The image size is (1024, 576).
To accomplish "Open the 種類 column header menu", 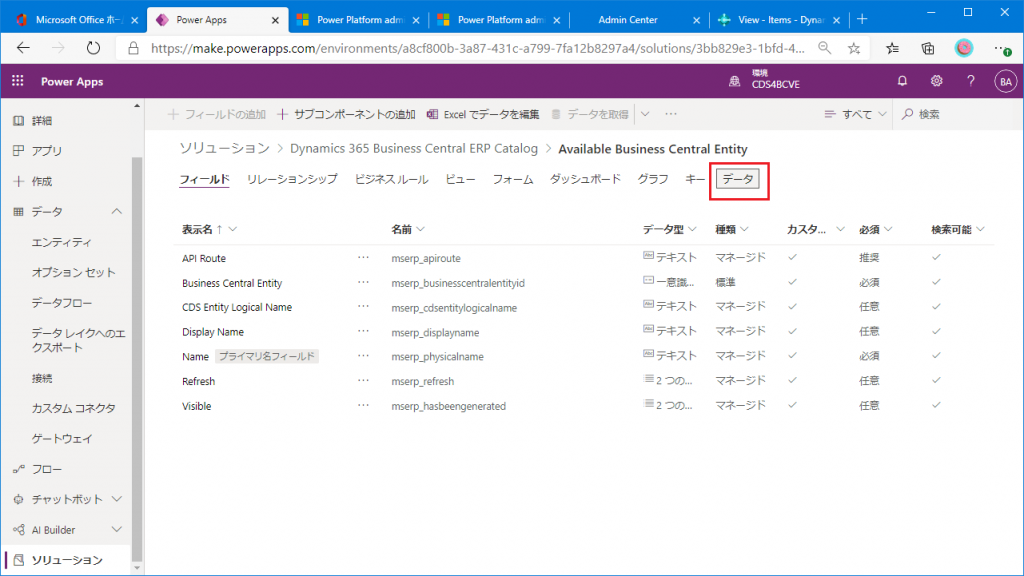I will coord(731,229).
